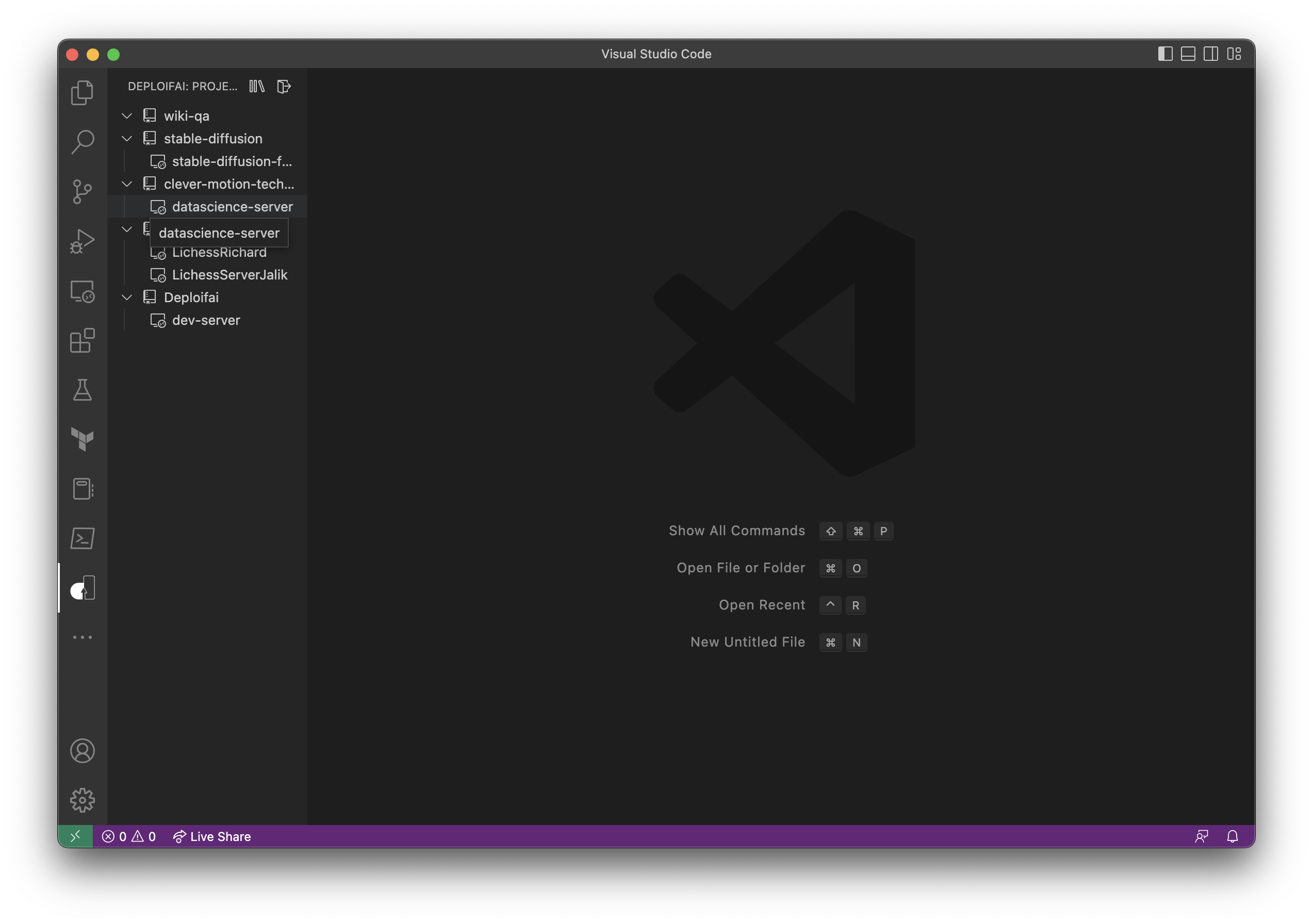Image resolution: width=1313 pixels, height=924 pixels.
Task: Click the library icon in DeploifAI header
Action: (257, 86)
